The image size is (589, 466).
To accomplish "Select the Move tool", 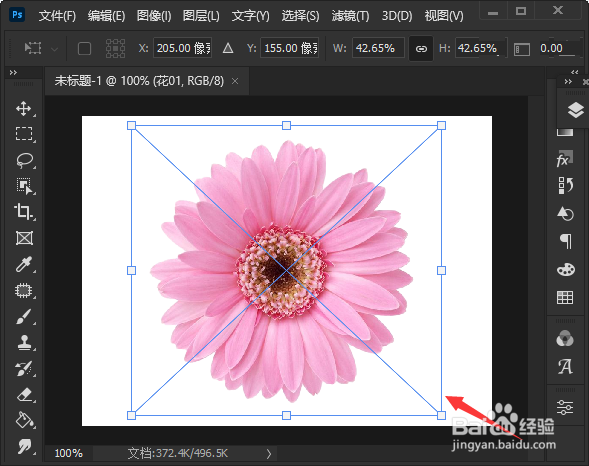I will 24,108.
